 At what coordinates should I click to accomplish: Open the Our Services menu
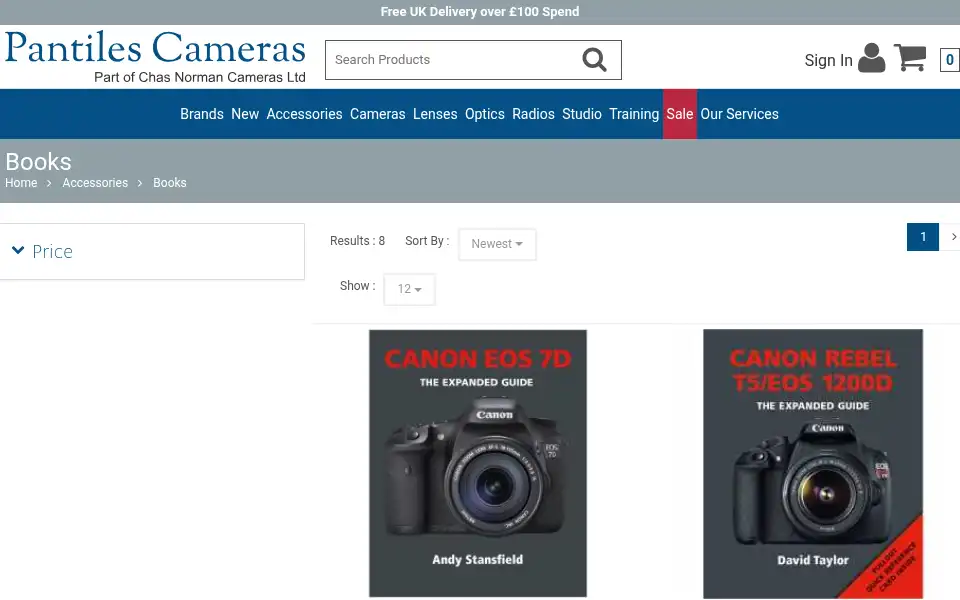tap(740, 114)
